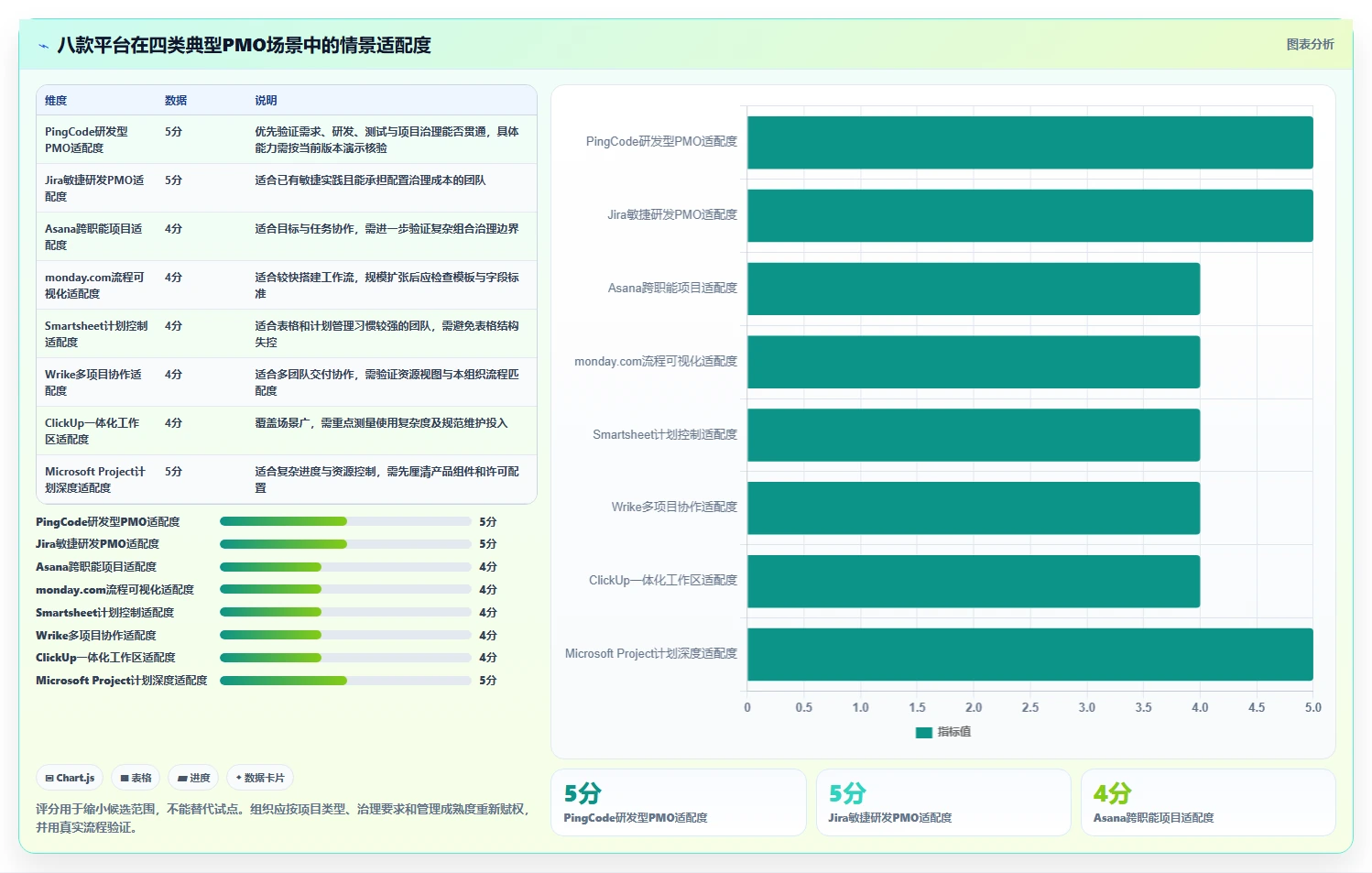Select the ClickUp一体化工作区适配度 table cell
Screen dimensions: 1372x873
tap(96, 431)
